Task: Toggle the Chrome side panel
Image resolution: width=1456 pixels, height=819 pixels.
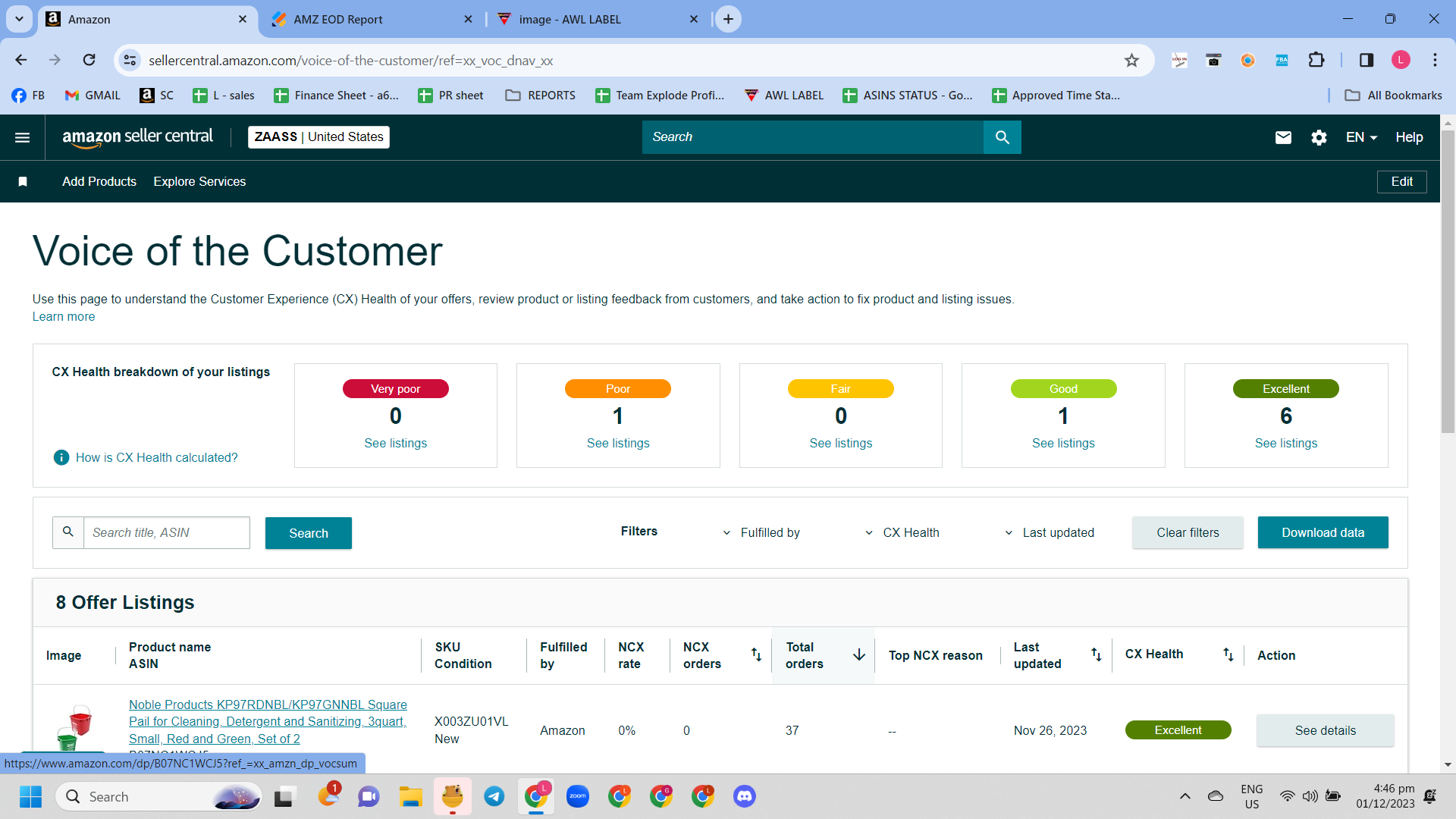Action: (x=1367, y=60)
